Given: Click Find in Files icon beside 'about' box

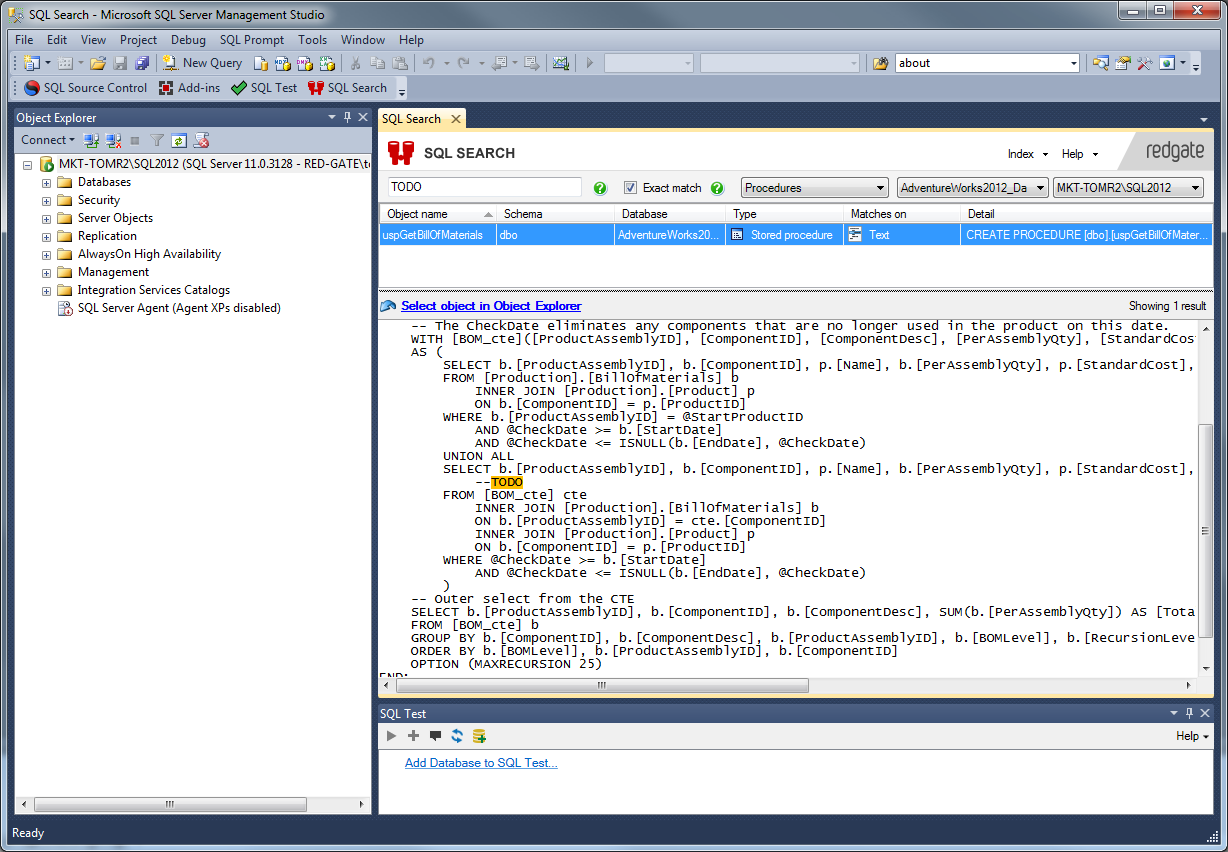Looking at the screenshot, I should [880, 63].
